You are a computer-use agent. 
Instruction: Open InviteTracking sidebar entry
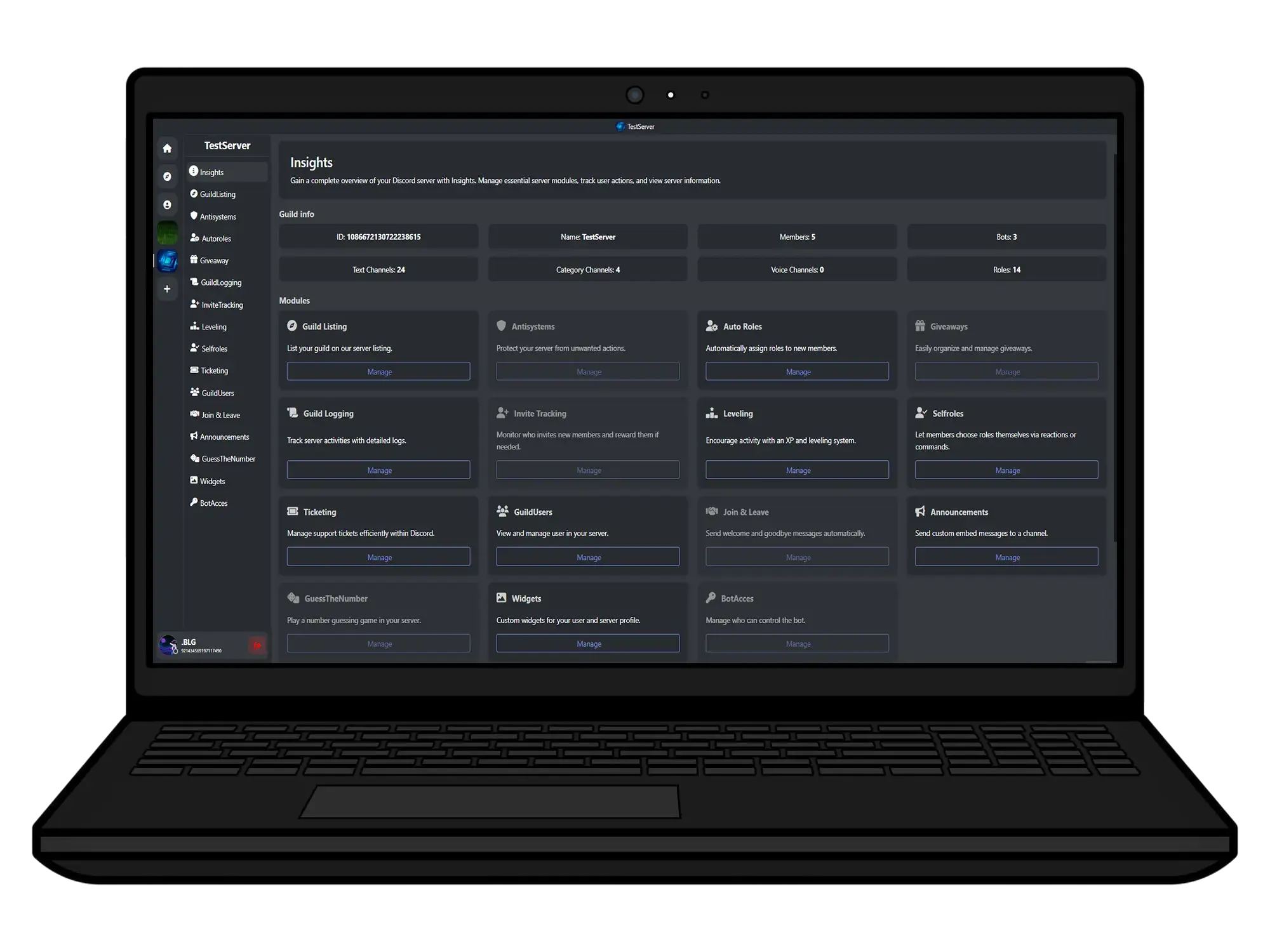pos(222,305)
